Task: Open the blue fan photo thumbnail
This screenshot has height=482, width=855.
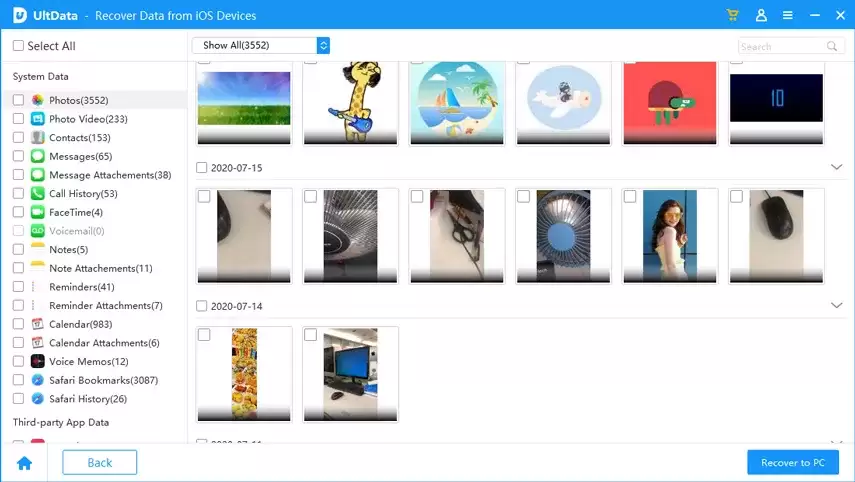Action: coord(563,236)
